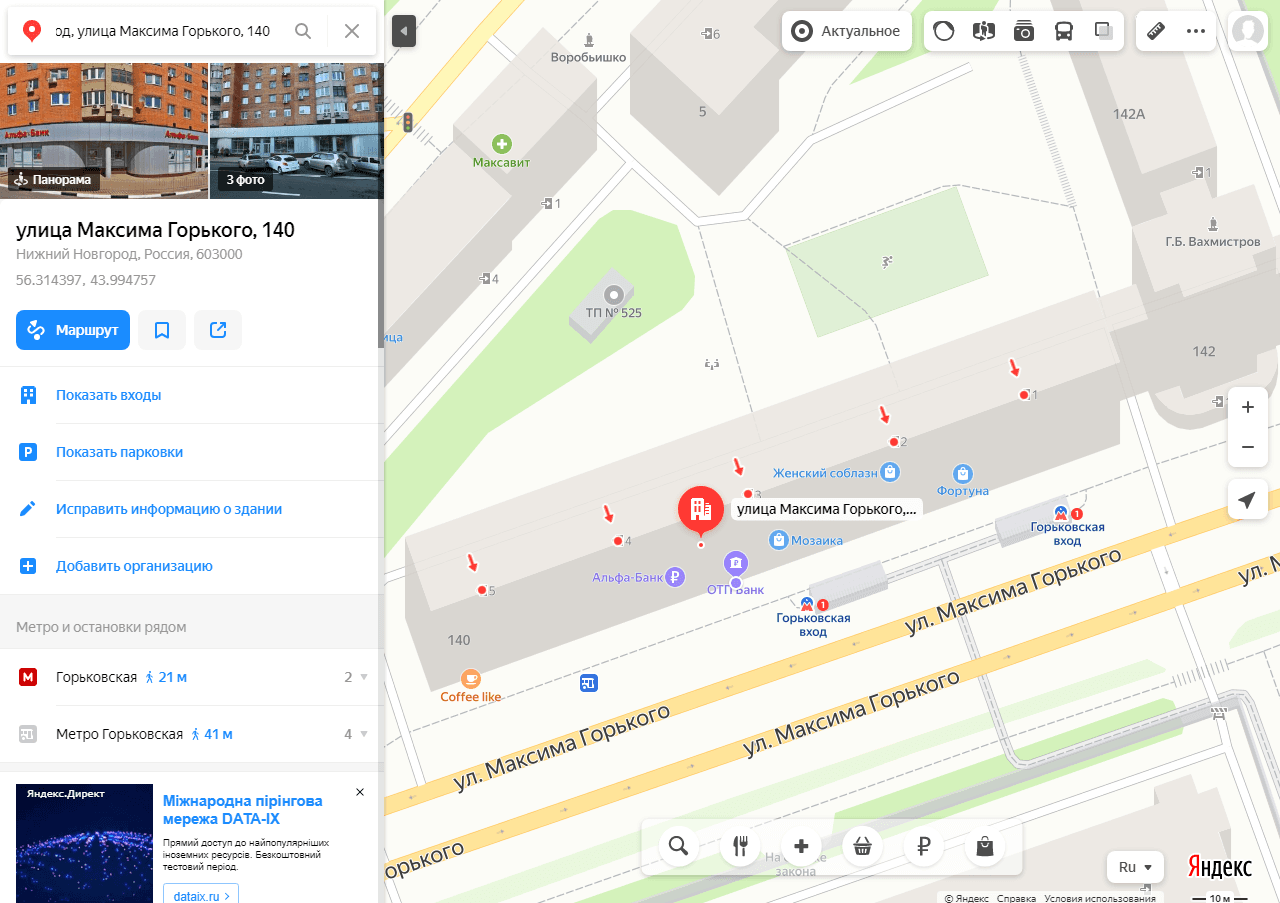Open the Панорама thumbnail
This screenshot has width=1280, height=903.
point(104,130)
